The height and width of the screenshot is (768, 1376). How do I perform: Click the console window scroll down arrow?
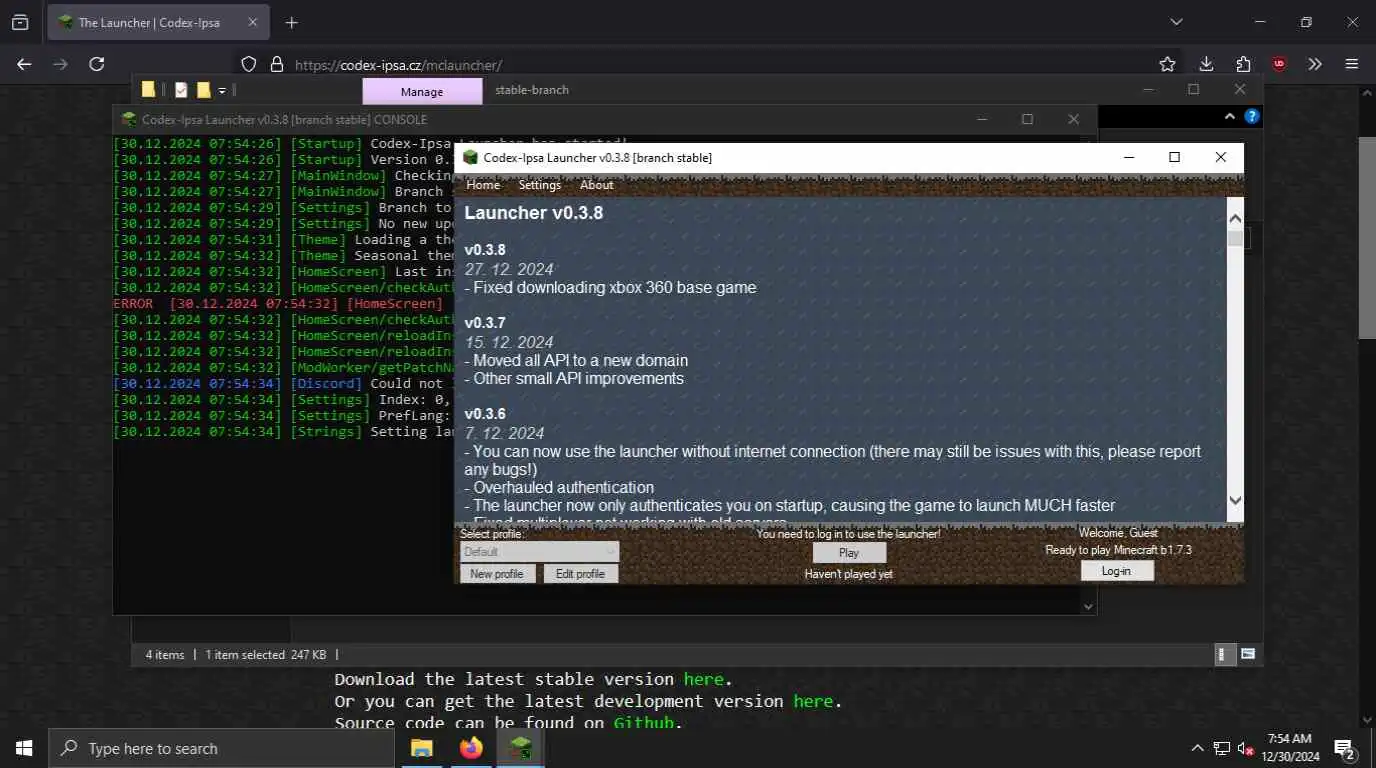[x=1088, y=605]
